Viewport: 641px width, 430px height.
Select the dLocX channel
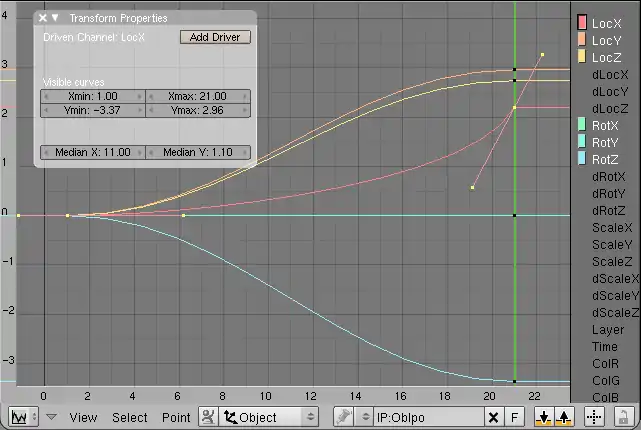(x=610, y=75)
